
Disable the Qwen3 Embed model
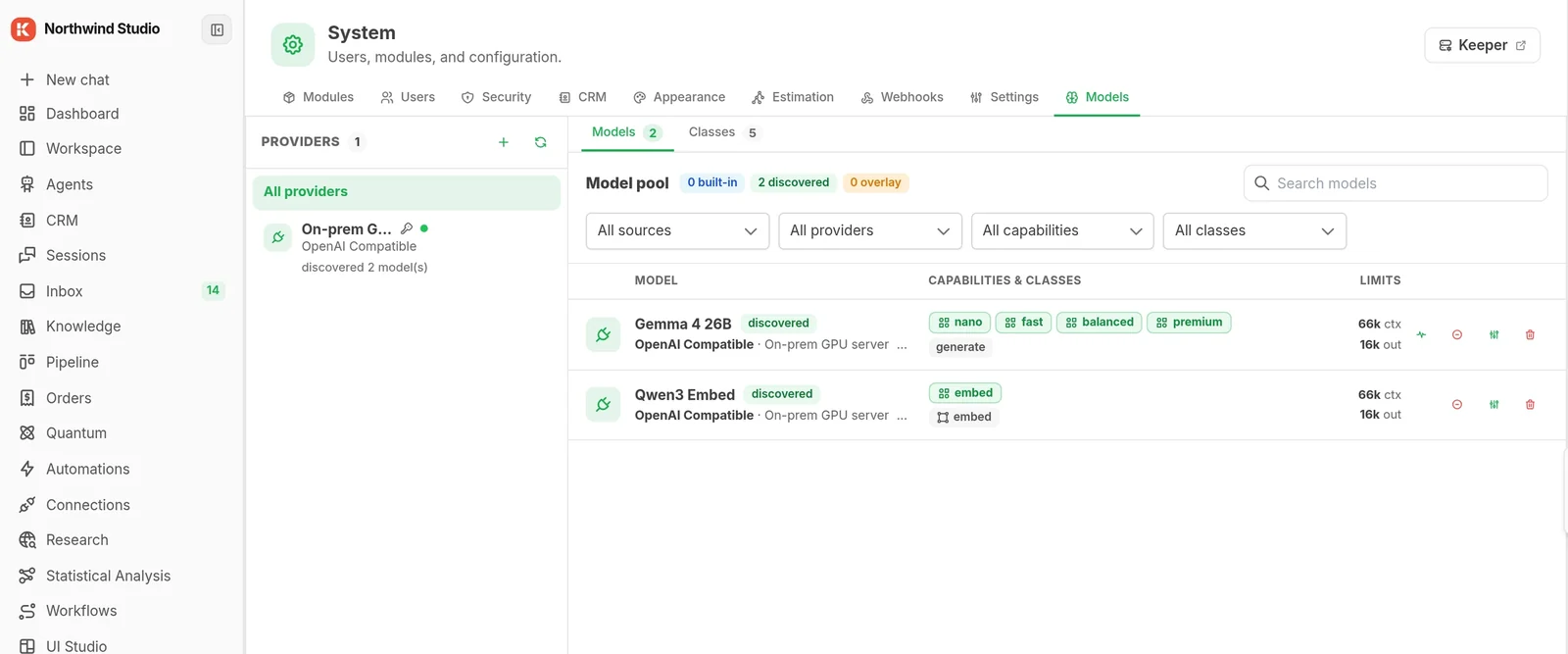[1457, 405]
